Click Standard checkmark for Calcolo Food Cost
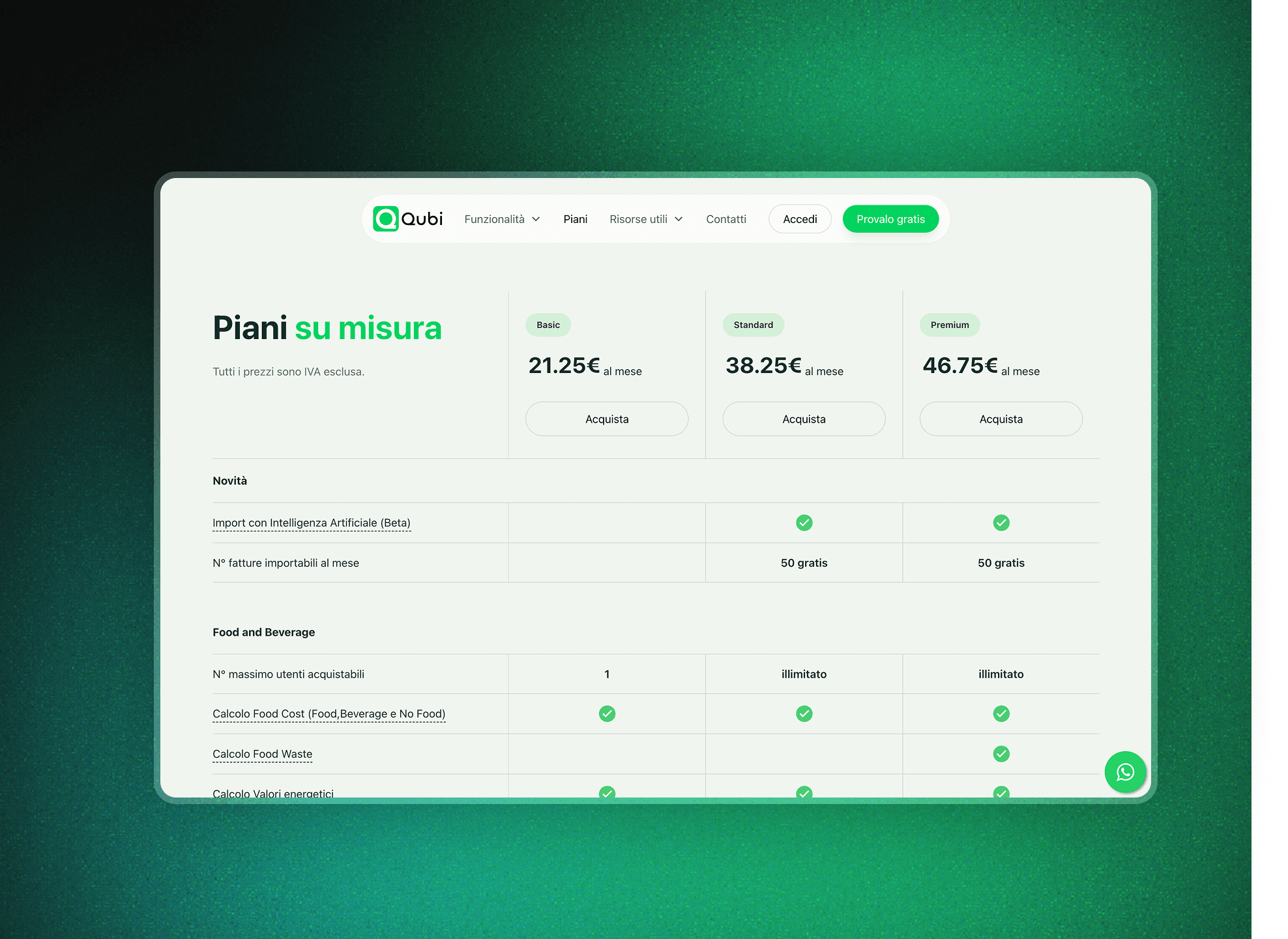Screen dimensions: 1288x939 (804, 714)
